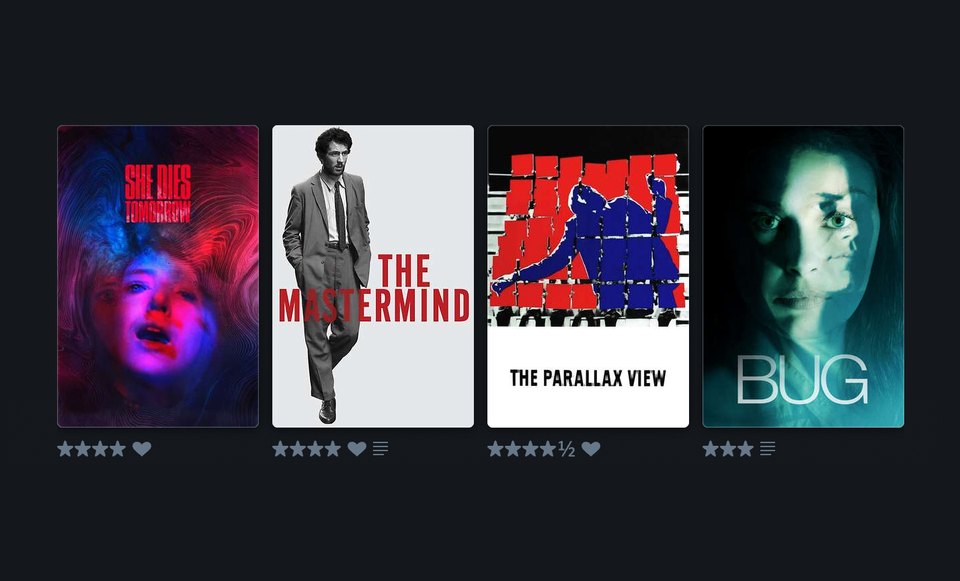This screenshot has width=960, height=581.
Task: Click heart icon under The Mastermind
Action: [x=357, y=449]
